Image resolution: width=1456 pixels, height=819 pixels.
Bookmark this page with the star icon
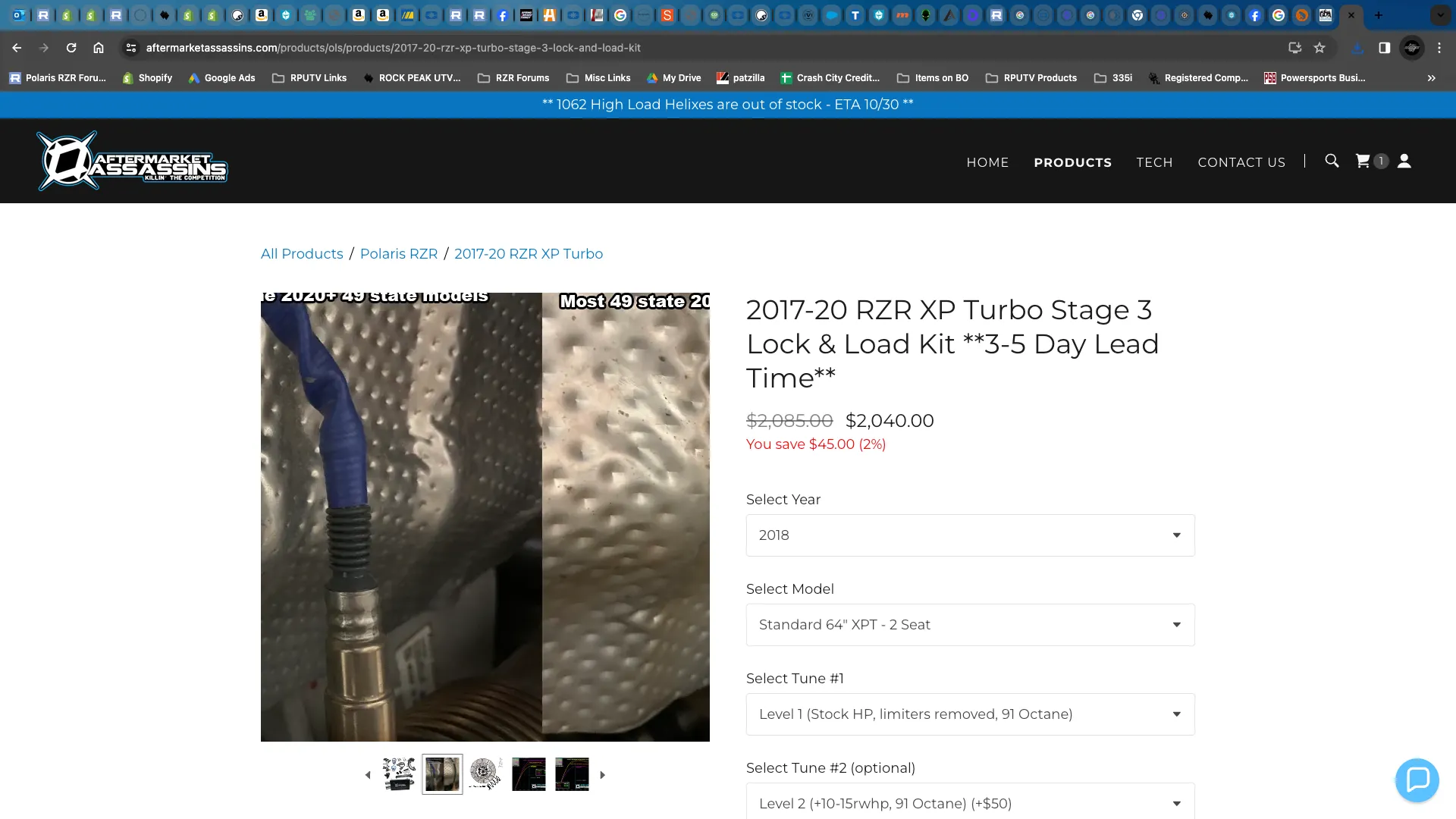(1319, 48)
